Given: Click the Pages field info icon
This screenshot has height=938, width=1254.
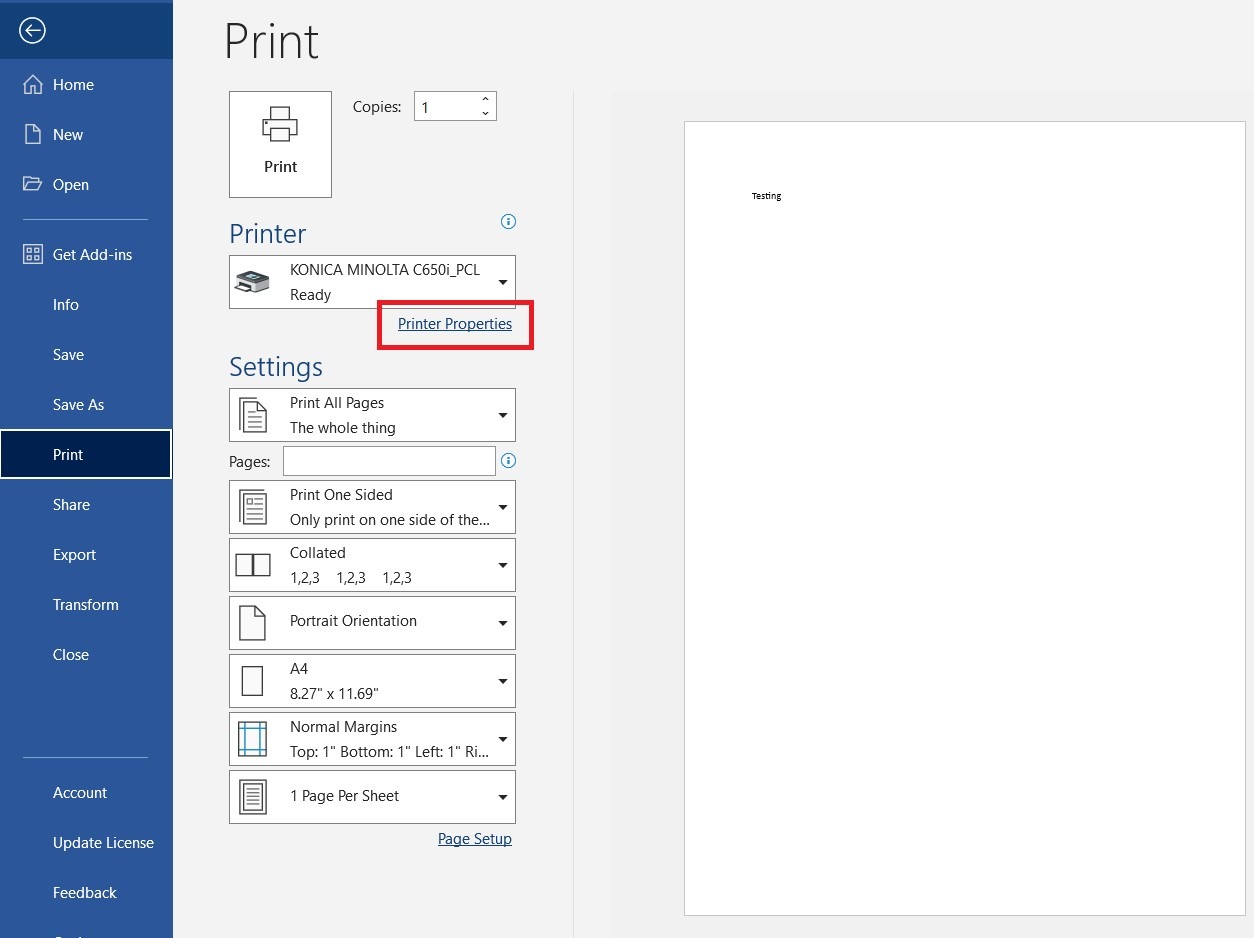Looking at the screenshot, I should pos(508,461).
